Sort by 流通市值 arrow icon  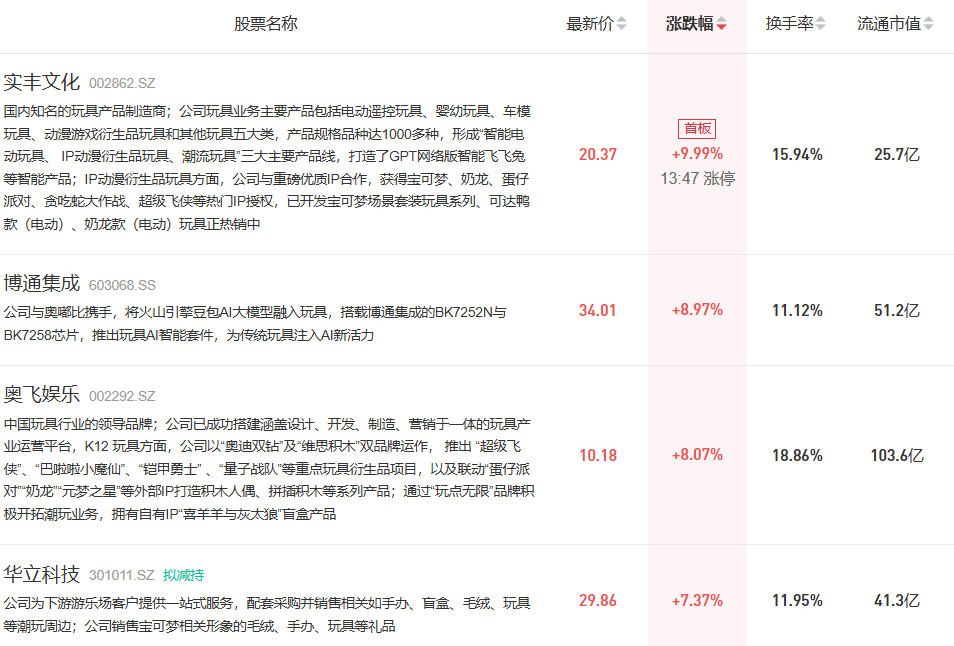(x=928, y=24)
